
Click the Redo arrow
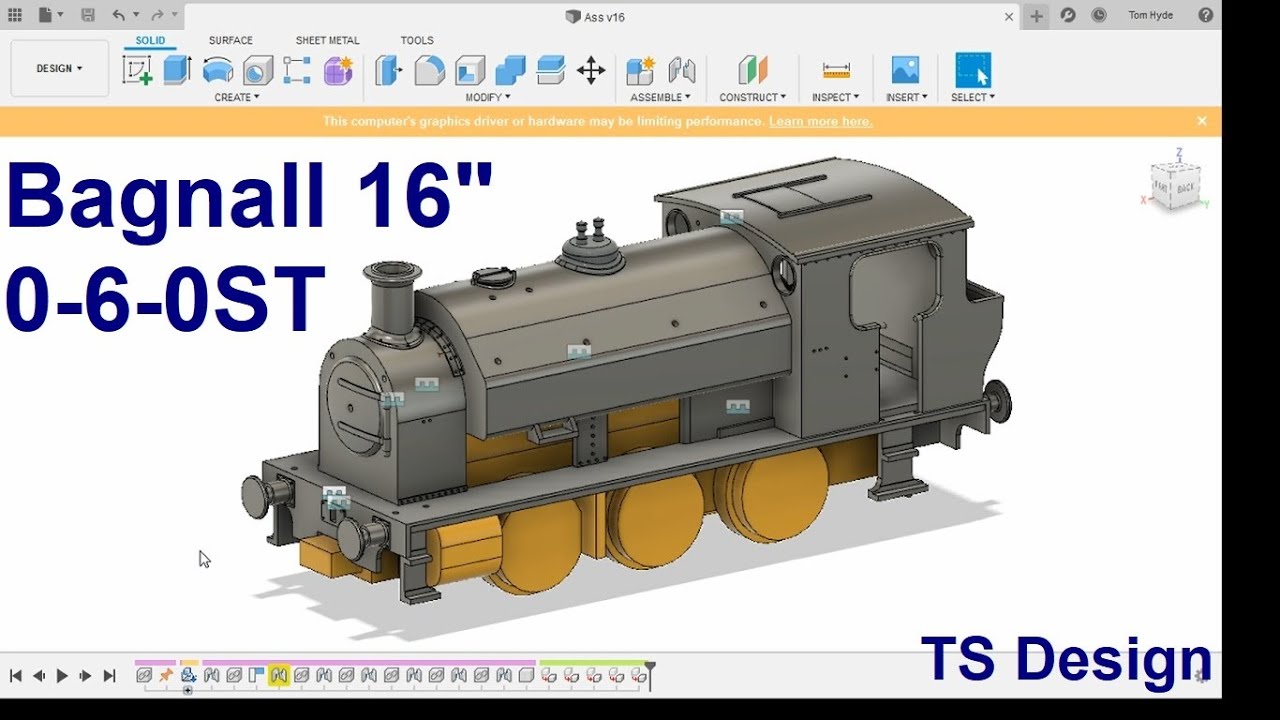point(157,15)
